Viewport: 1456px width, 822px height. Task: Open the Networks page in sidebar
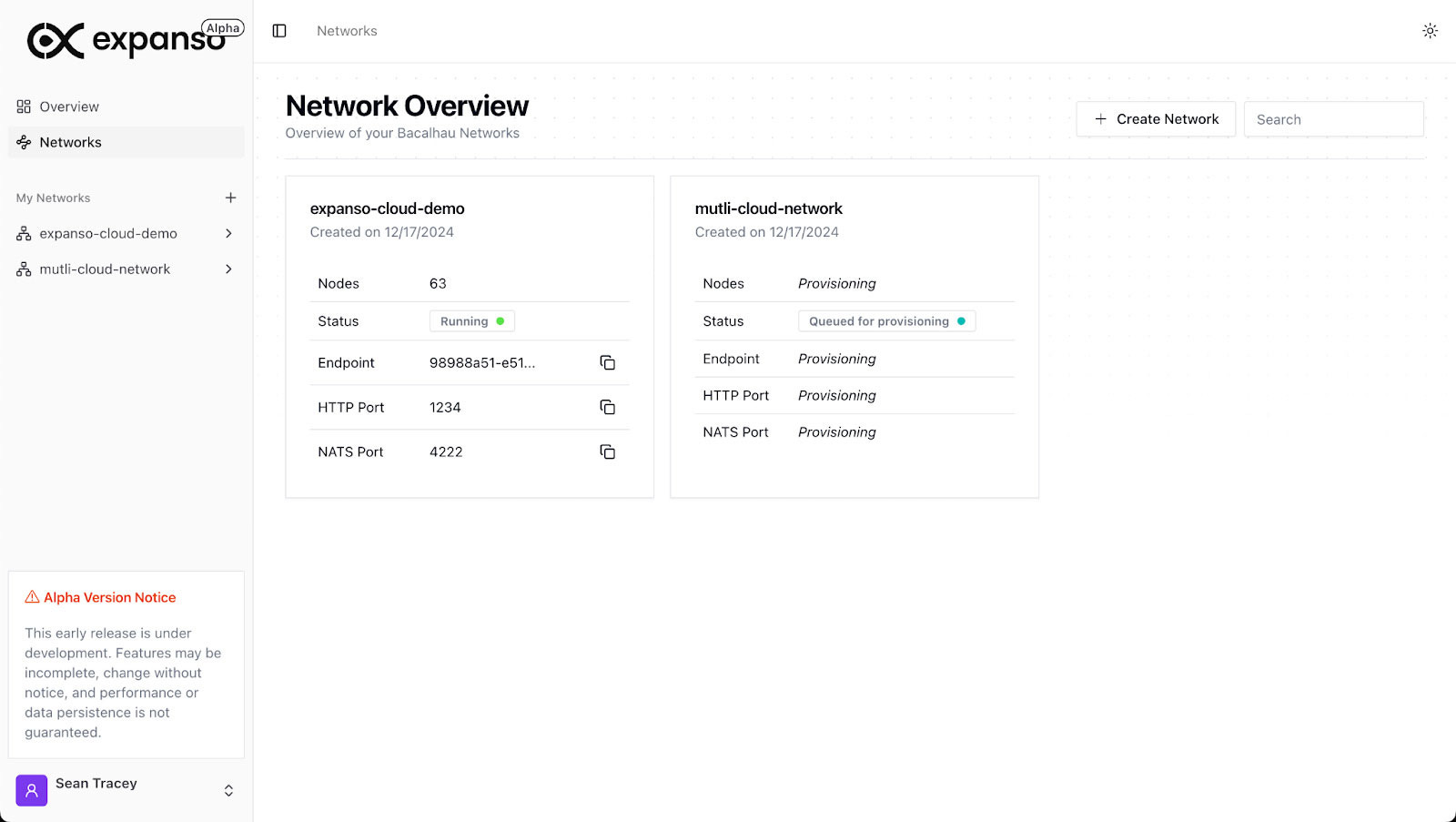coord(126,142)
